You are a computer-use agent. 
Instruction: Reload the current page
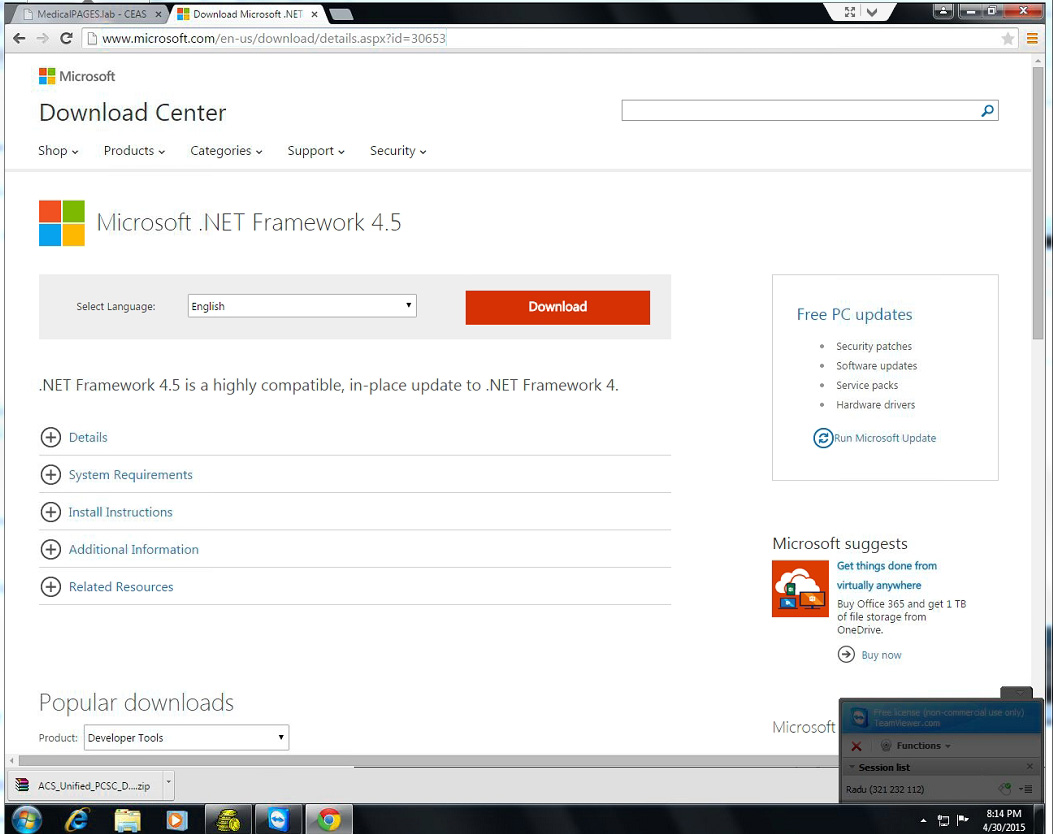point(66,38)
